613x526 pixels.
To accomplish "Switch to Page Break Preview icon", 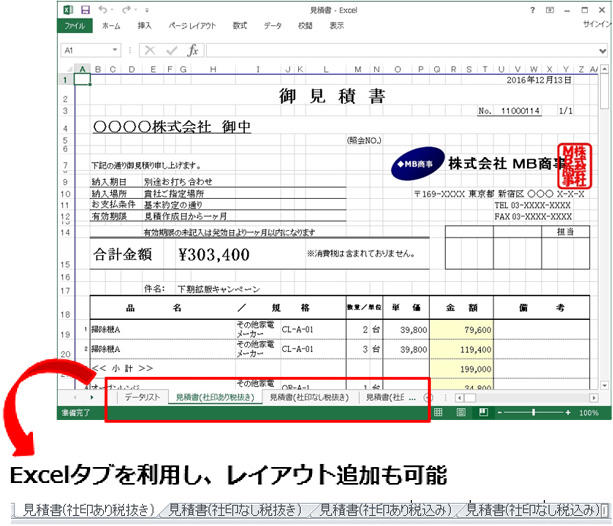I will [x=483, y=412].
